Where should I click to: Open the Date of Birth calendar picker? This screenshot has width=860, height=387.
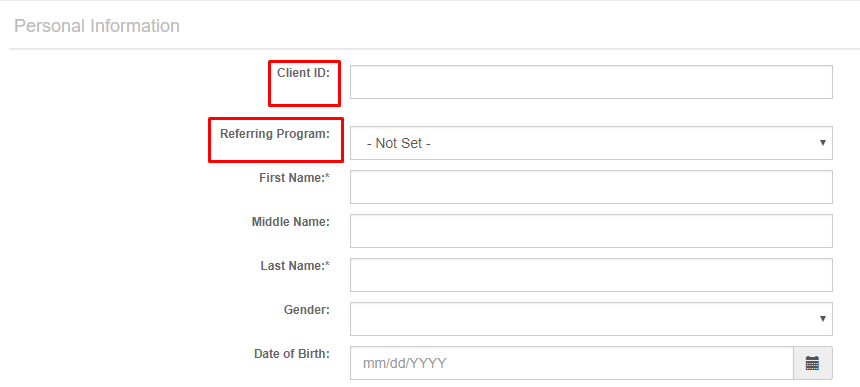tap(813, 363)
